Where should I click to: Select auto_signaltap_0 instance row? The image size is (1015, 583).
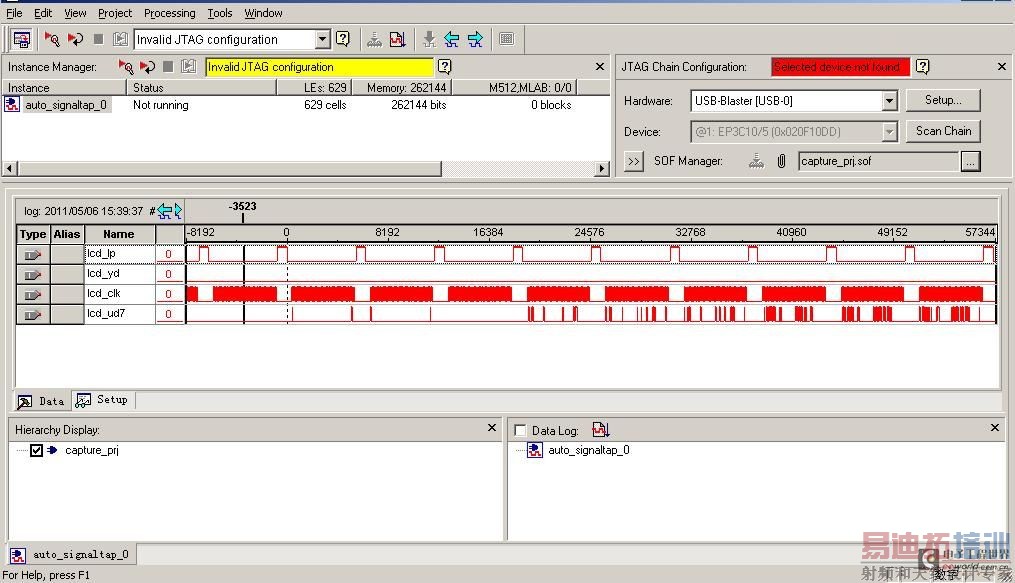tap(305, 105)
